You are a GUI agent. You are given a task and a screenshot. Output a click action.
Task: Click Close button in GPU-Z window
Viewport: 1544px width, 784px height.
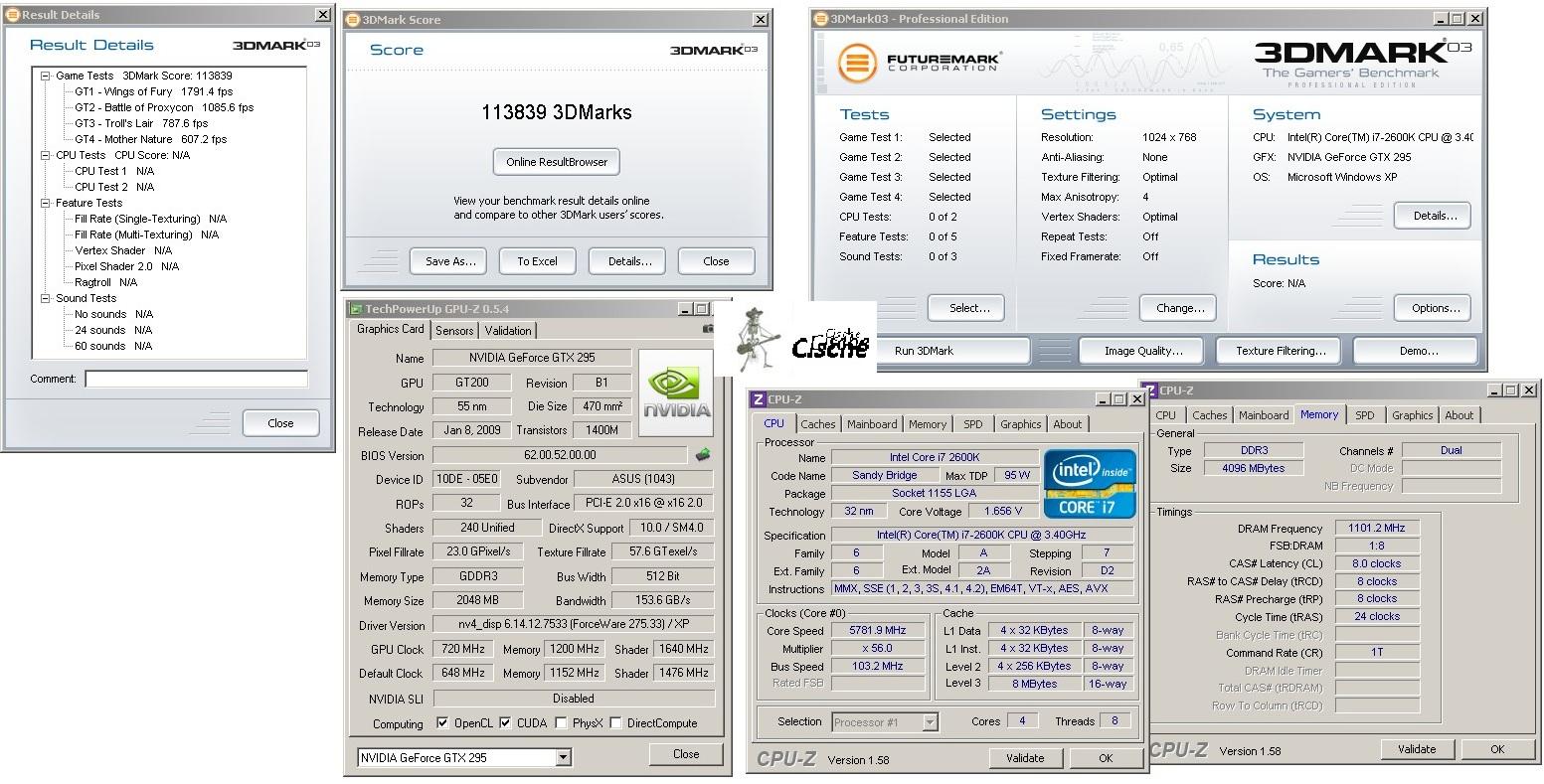[686, 754]
